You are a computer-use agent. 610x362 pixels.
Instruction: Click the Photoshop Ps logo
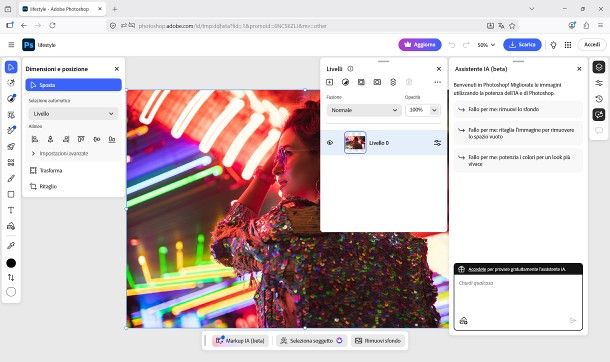coord(28,45)
